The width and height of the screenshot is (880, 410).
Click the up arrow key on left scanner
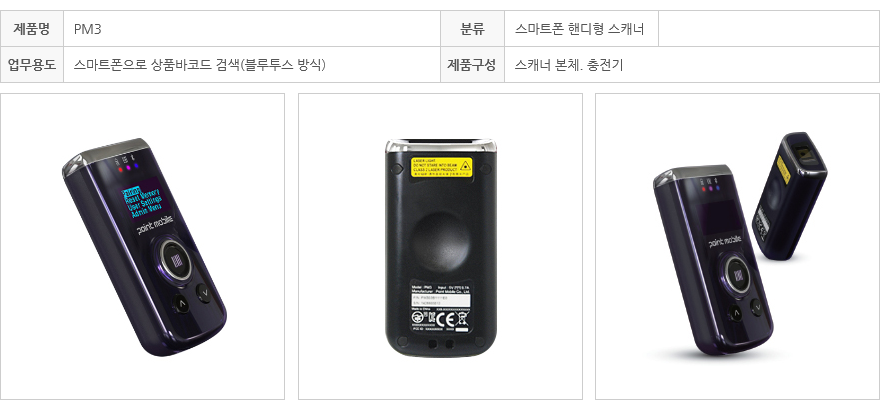click(181, 305)
